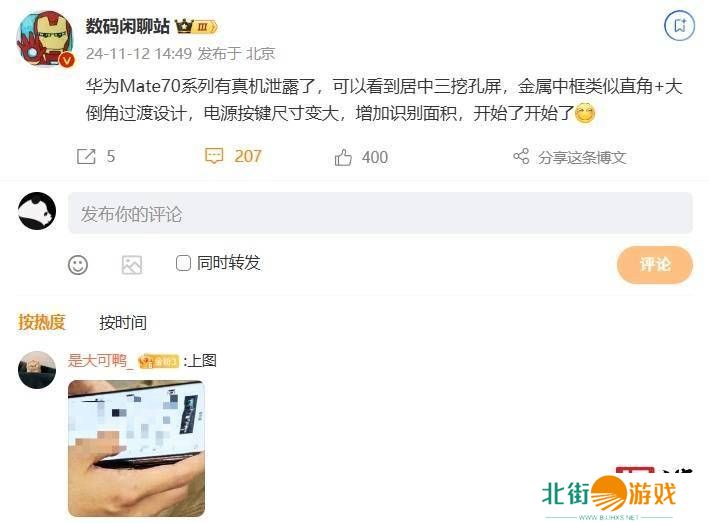Switch to the 按热度 sorting tab
The height and width of the screenshot is (523, 709).
click(x=42, y=322)
